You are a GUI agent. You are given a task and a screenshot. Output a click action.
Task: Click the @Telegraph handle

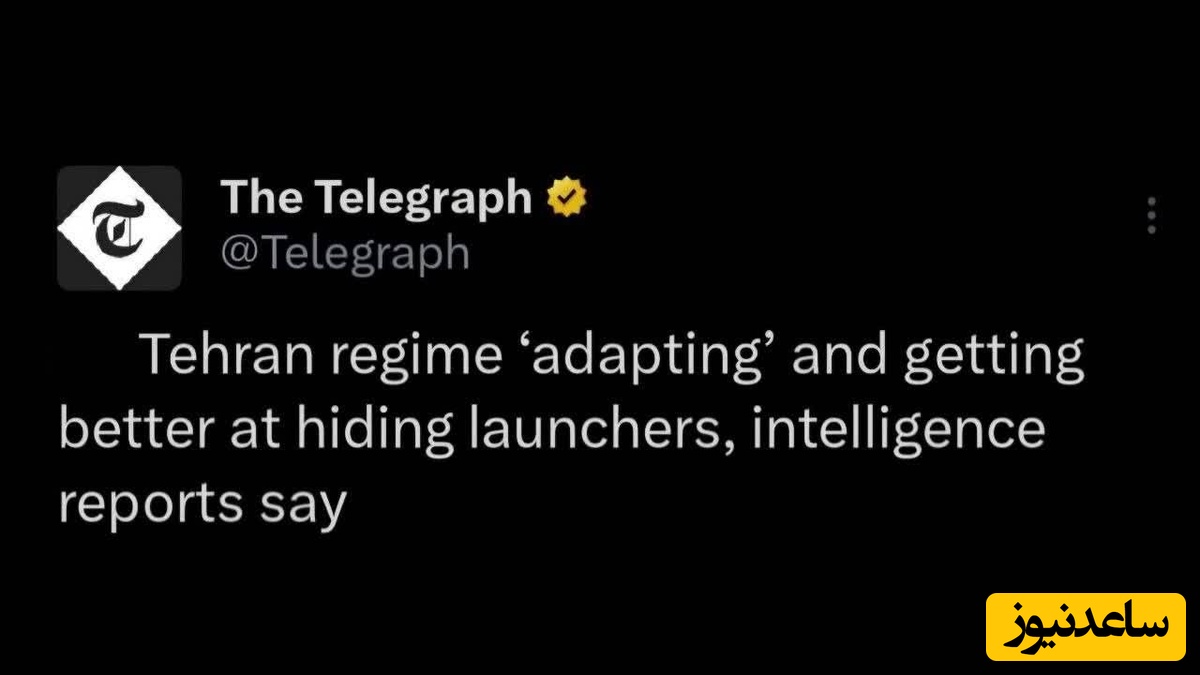coord(344,253)
